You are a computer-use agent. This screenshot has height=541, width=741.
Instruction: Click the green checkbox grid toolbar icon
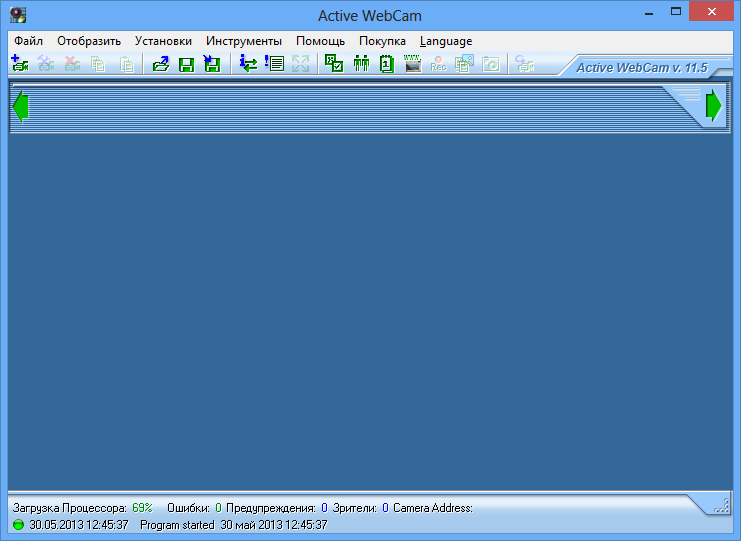[334, 63]
